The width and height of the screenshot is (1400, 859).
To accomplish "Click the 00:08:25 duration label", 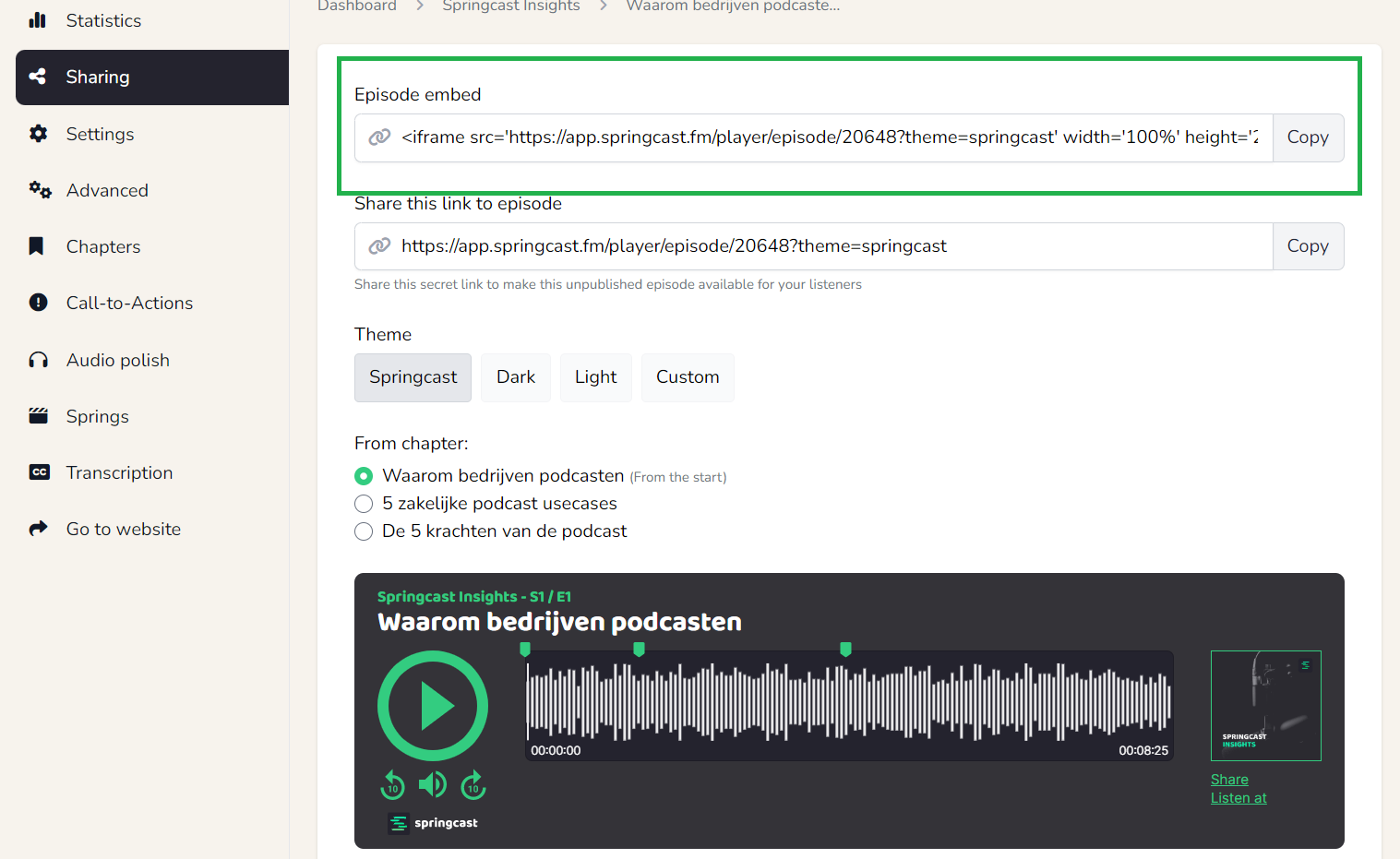I will pyautogui.click(x=1143, y=751).
